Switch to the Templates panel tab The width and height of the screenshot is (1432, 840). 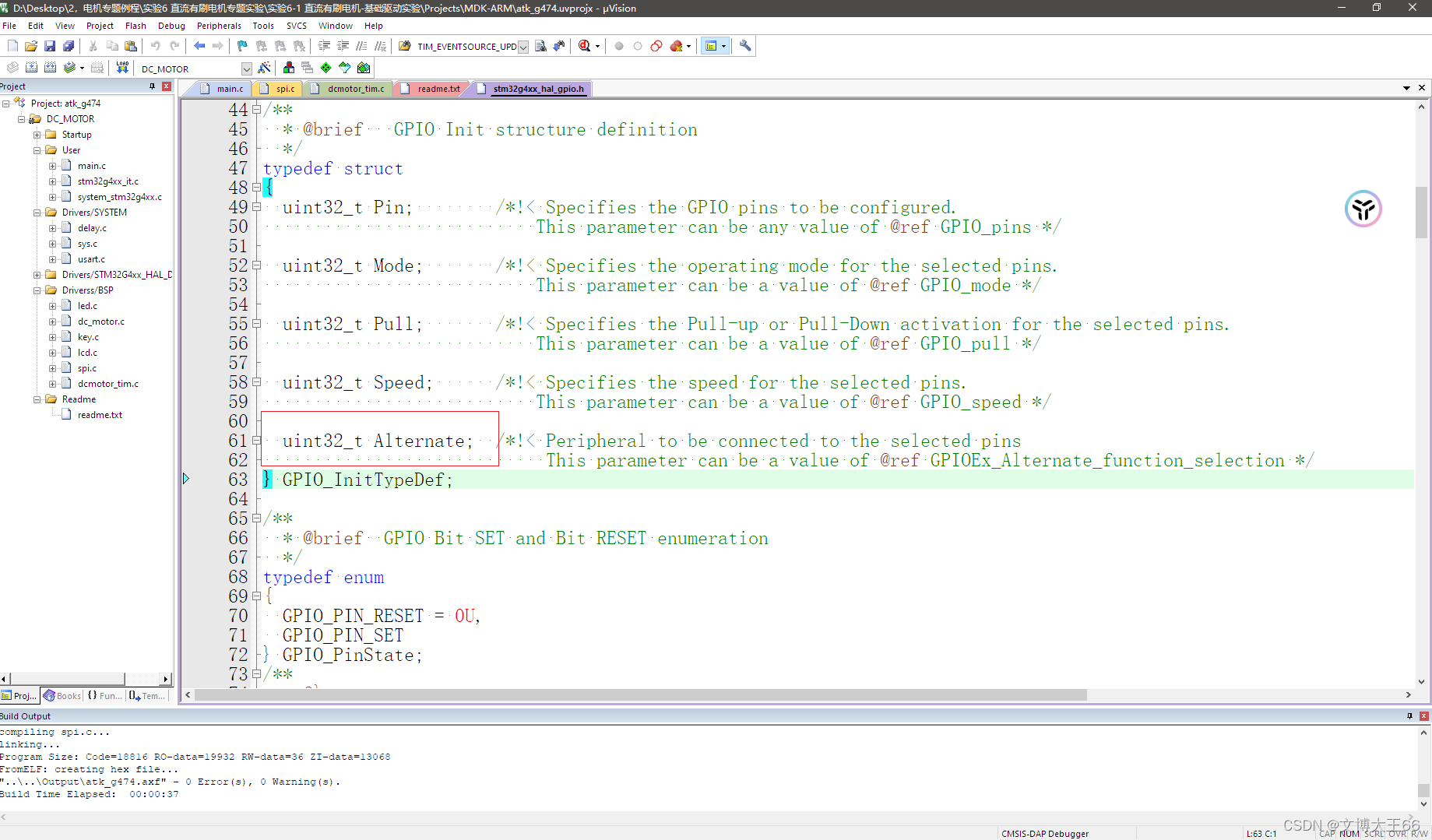[x=147, y=695]
